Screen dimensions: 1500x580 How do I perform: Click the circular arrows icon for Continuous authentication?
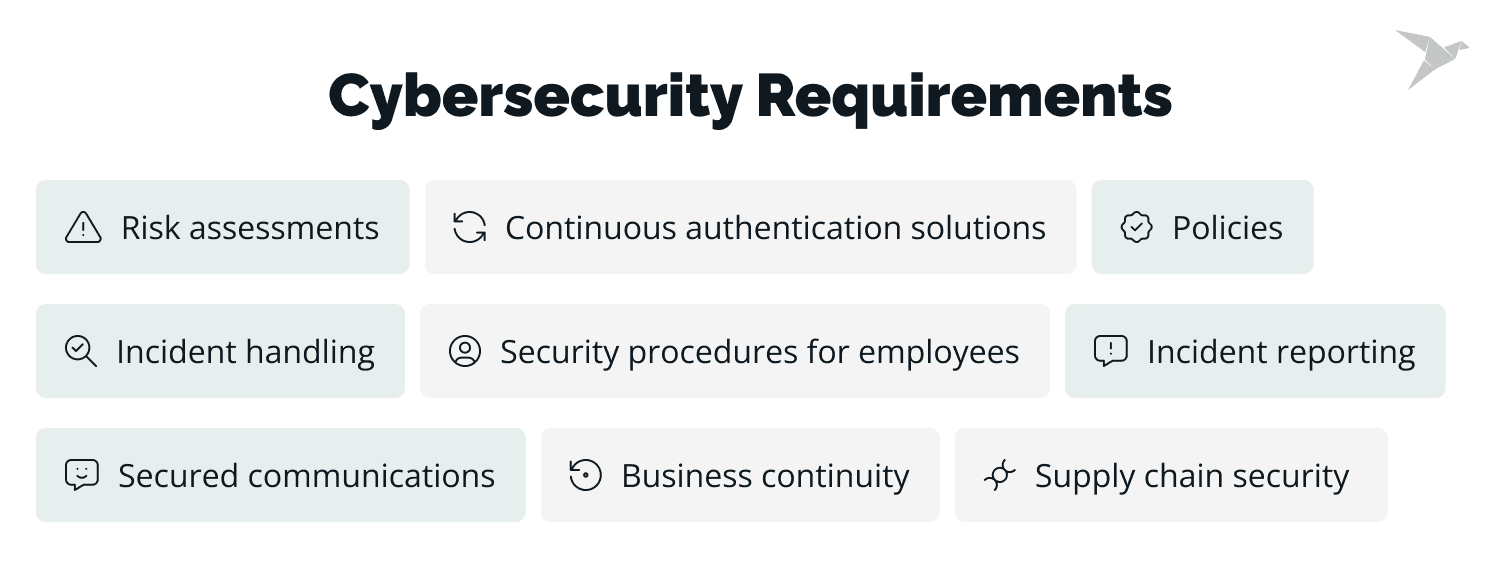[x=469, y=228]
